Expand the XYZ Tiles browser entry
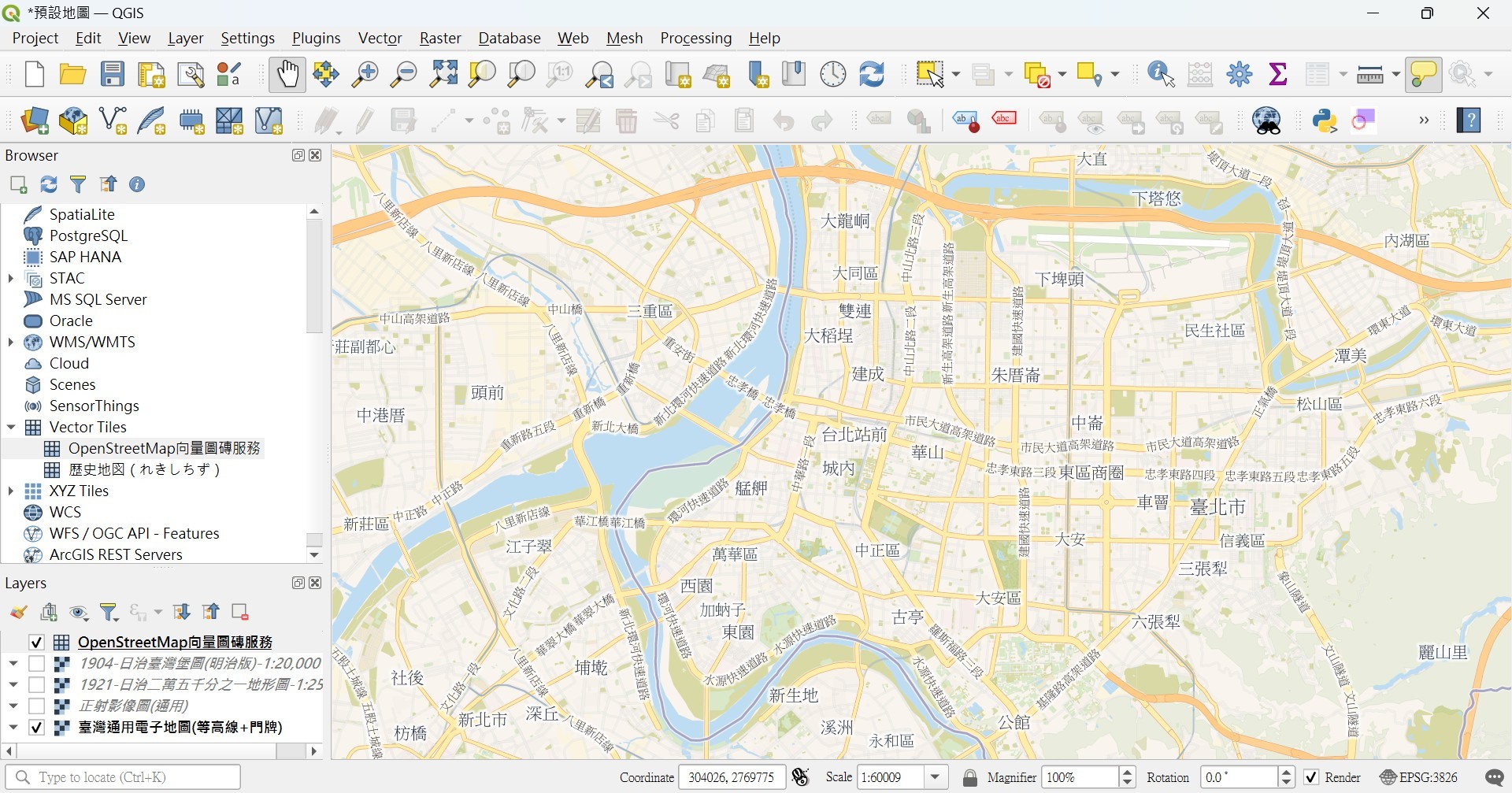1512x793 pixels. click(x=11, y=490)
